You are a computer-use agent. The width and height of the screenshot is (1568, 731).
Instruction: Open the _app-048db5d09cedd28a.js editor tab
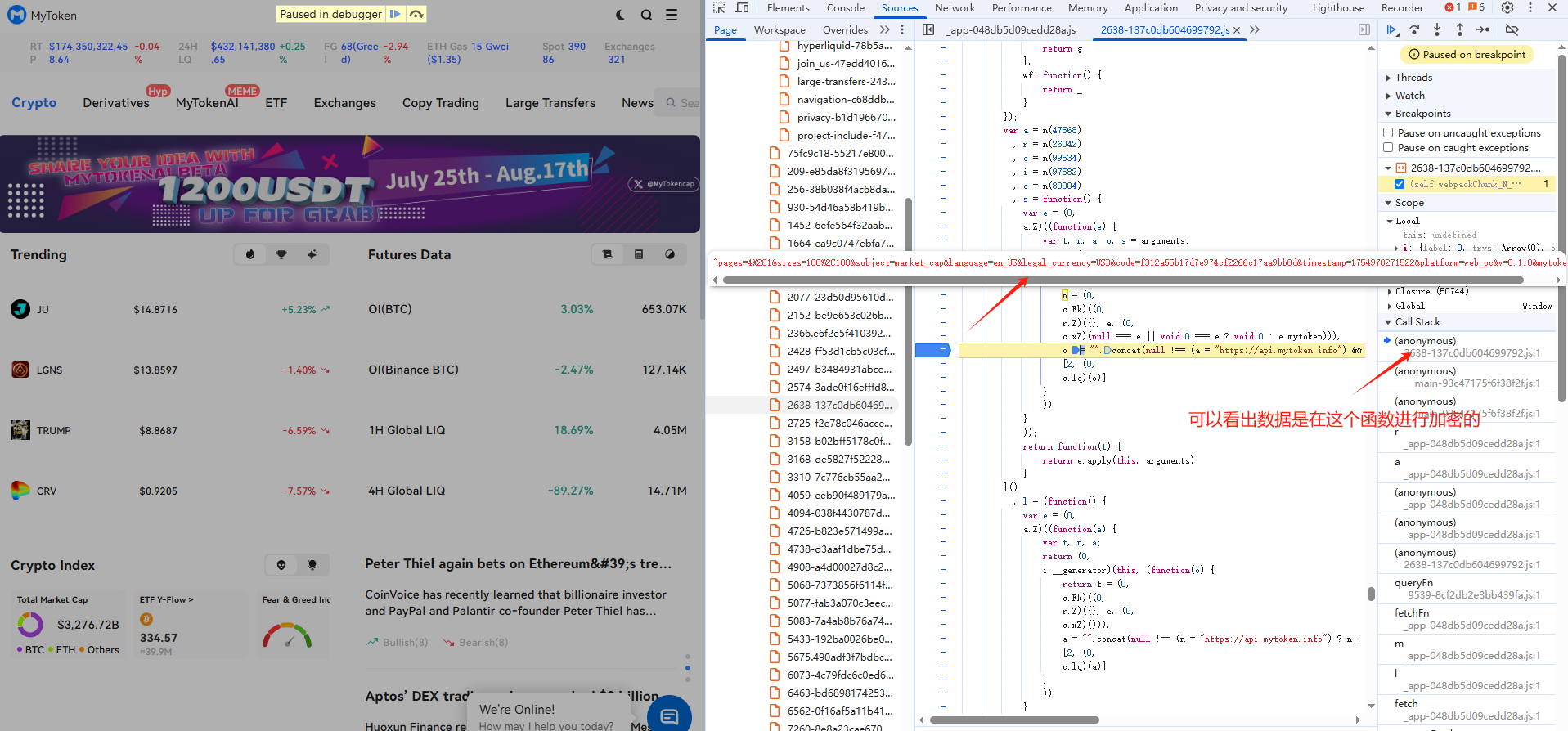[x=1013, y=30]
